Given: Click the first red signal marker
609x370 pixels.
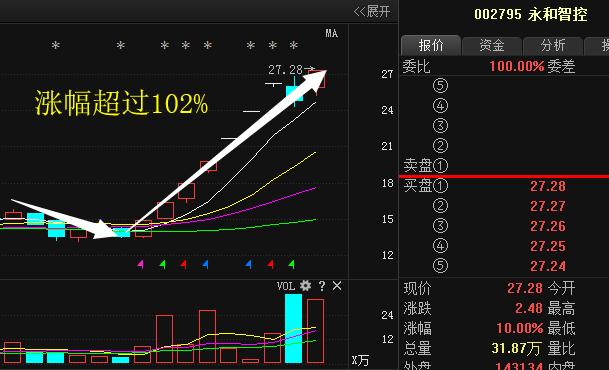Looking at the screenshot, I should click(x=184, y=264).
